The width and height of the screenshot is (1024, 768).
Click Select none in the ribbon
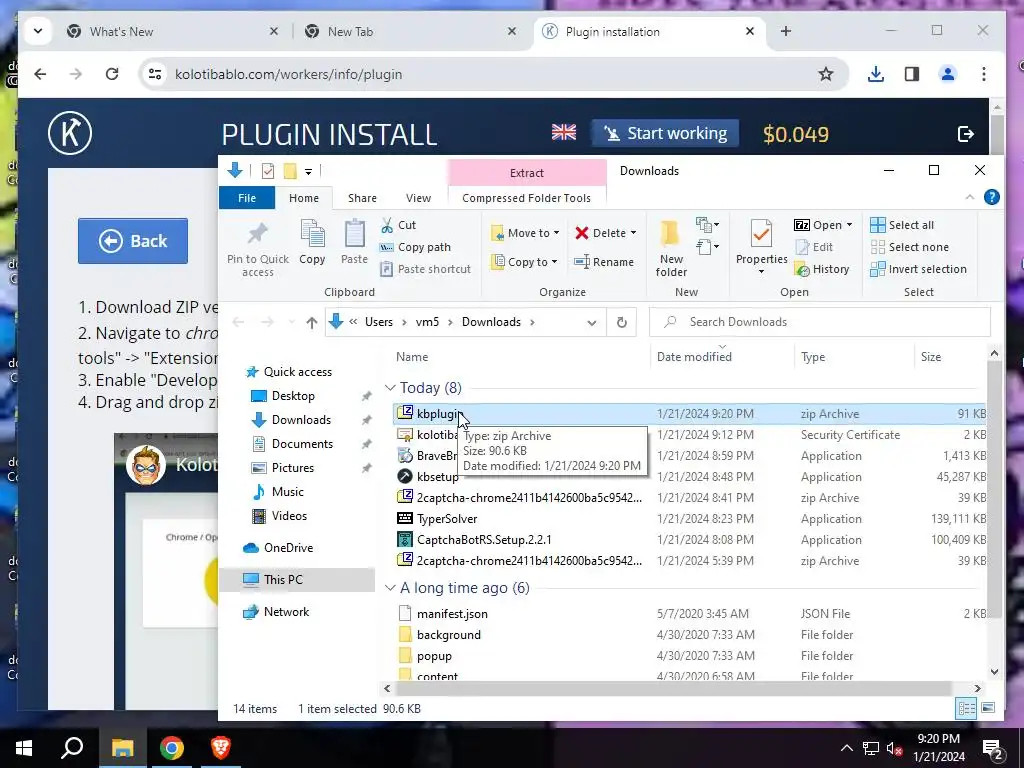click(909, 247)
